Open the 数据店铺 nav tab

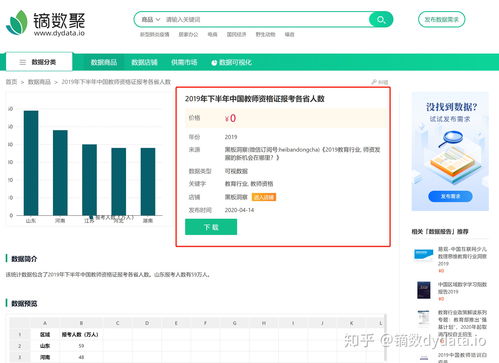(144, 62)
